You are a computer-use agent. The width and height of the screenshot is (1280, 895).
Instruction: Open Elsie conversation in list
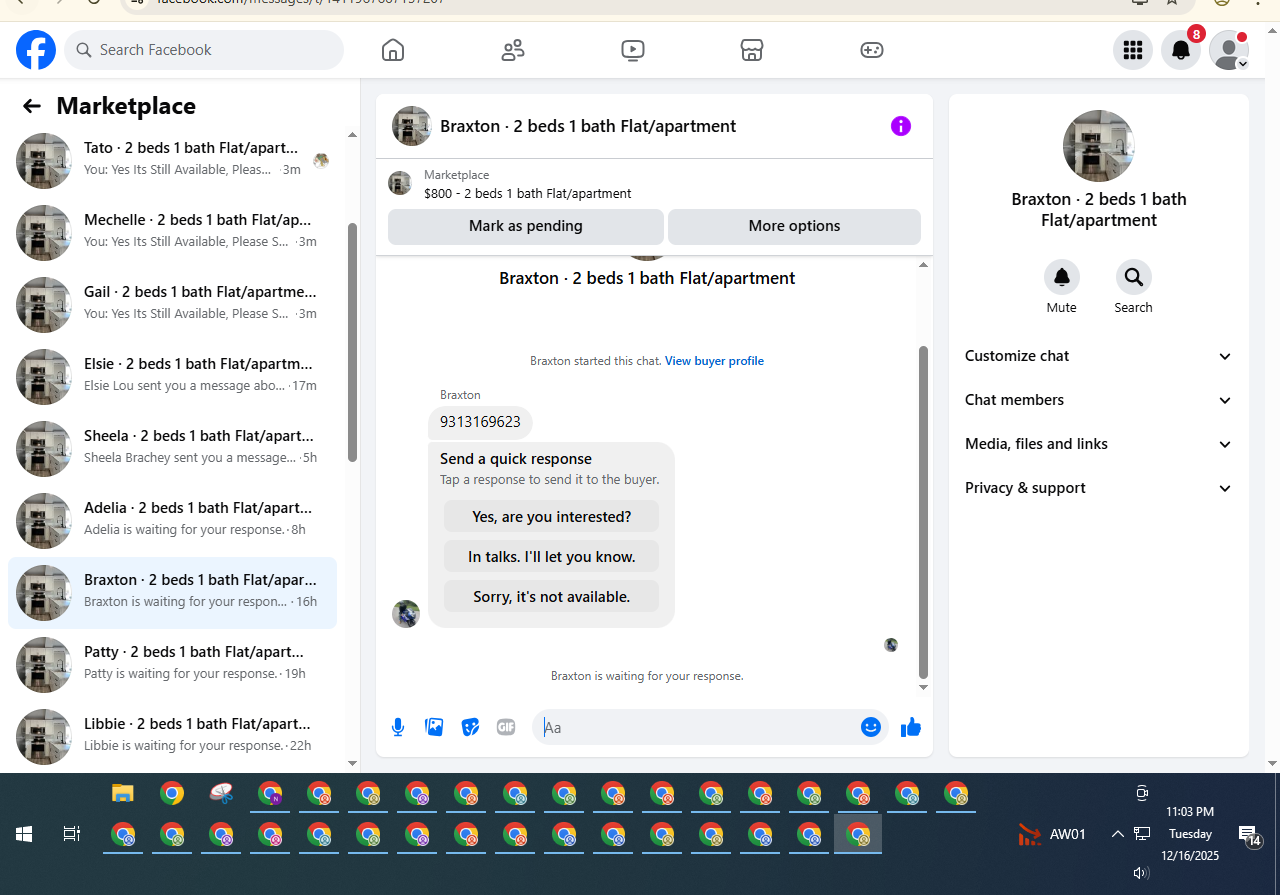click(173, 376)
